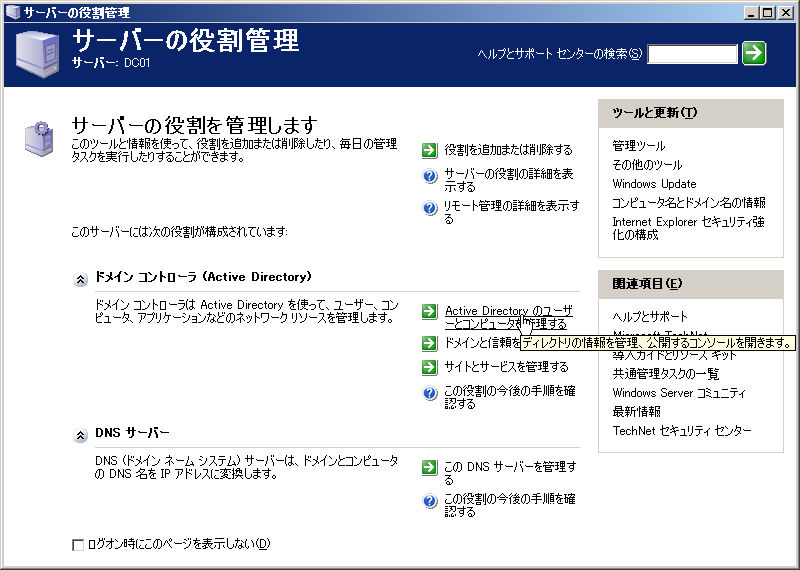This screenshot has height=570, width=800.
Task: Open the Windows Server コミュニティ link
Action: [679, 393]
